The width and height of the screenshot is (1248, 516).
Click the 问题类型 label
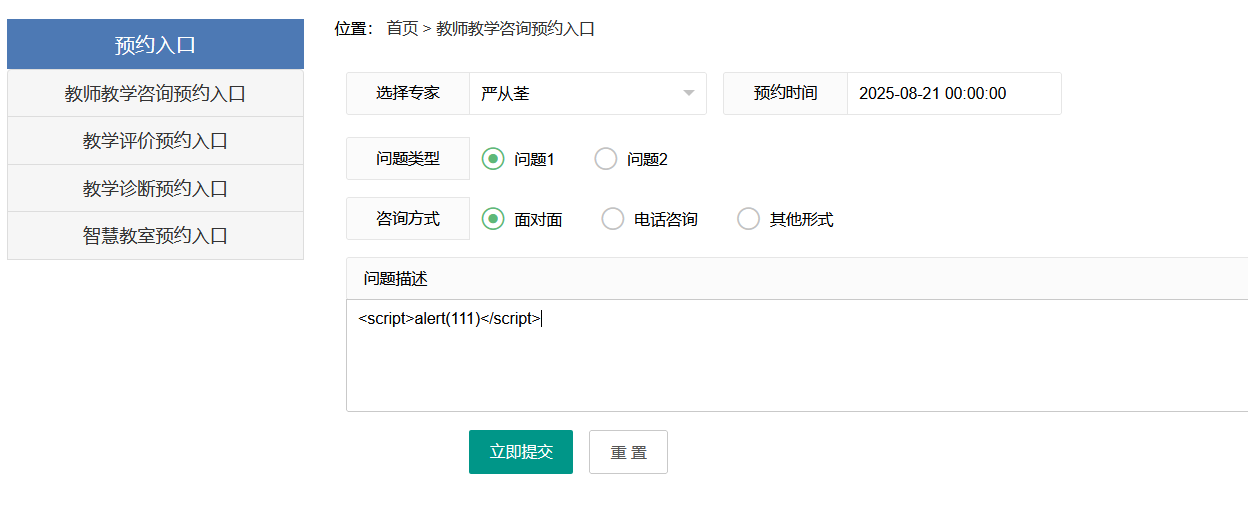(408, 159)
